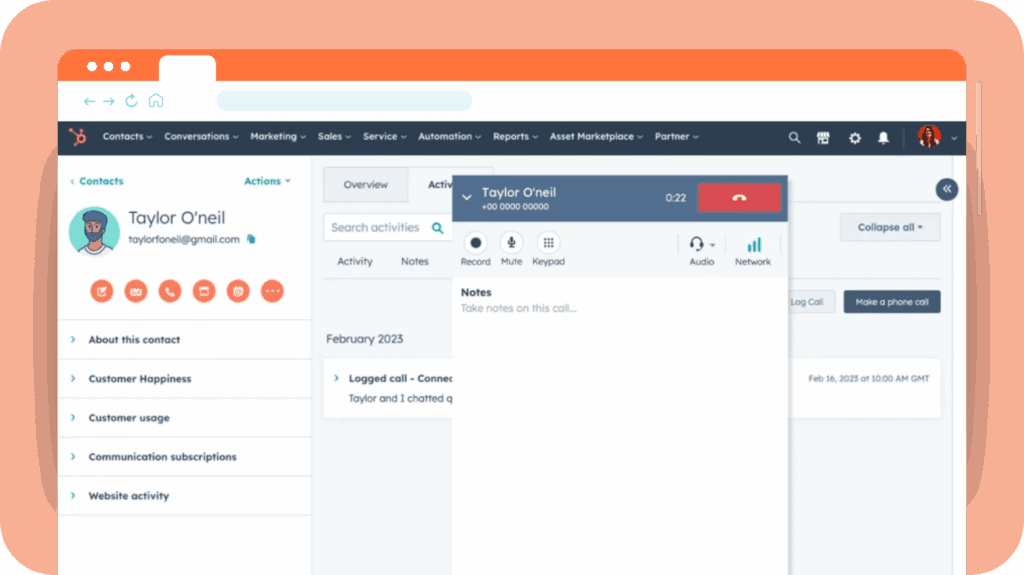Screen dimensions: 1024x575
Task: Open the search magnifier in top navigation
Action: (x=794, y=138)
